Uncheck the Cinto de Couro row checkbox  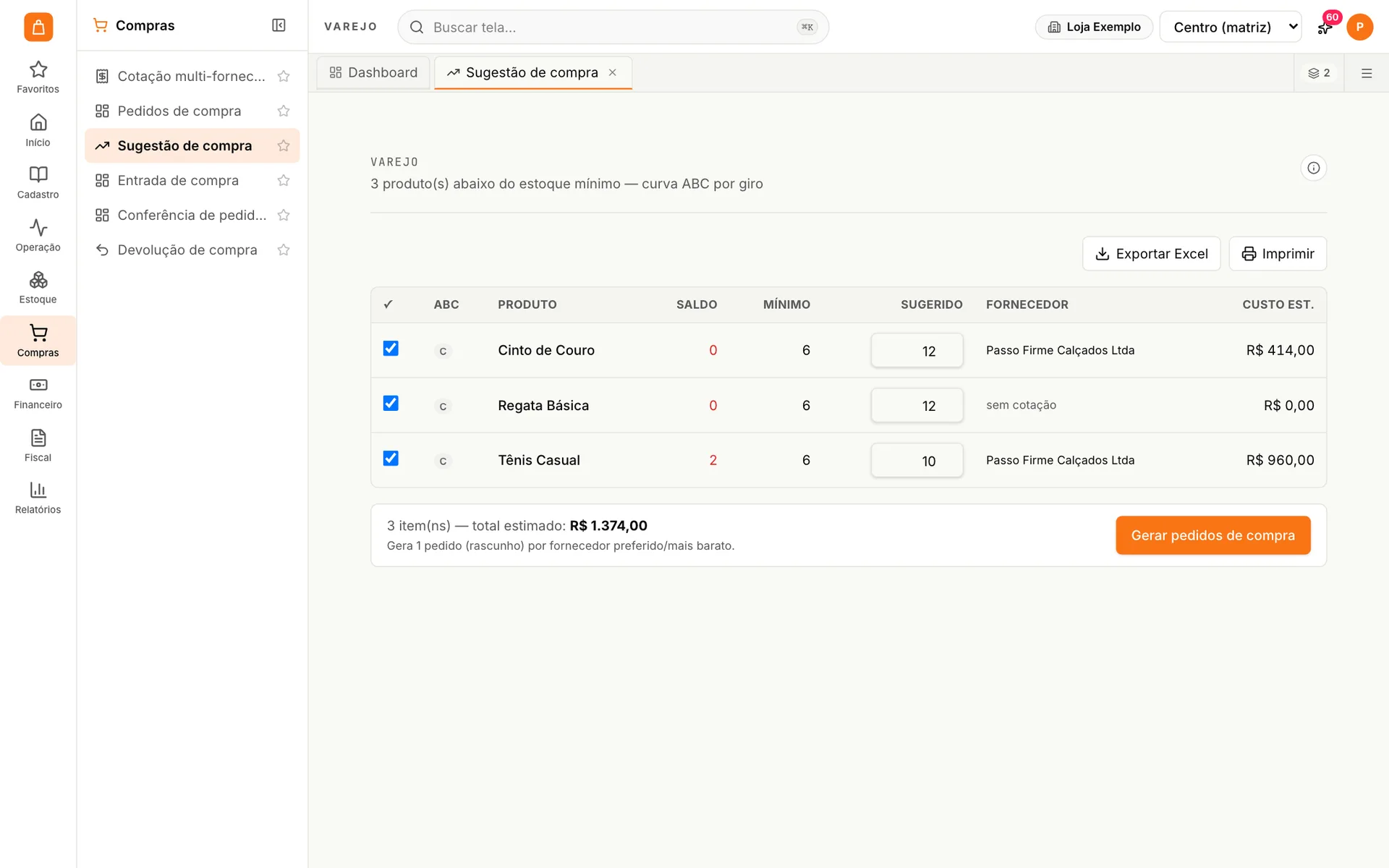391,349
